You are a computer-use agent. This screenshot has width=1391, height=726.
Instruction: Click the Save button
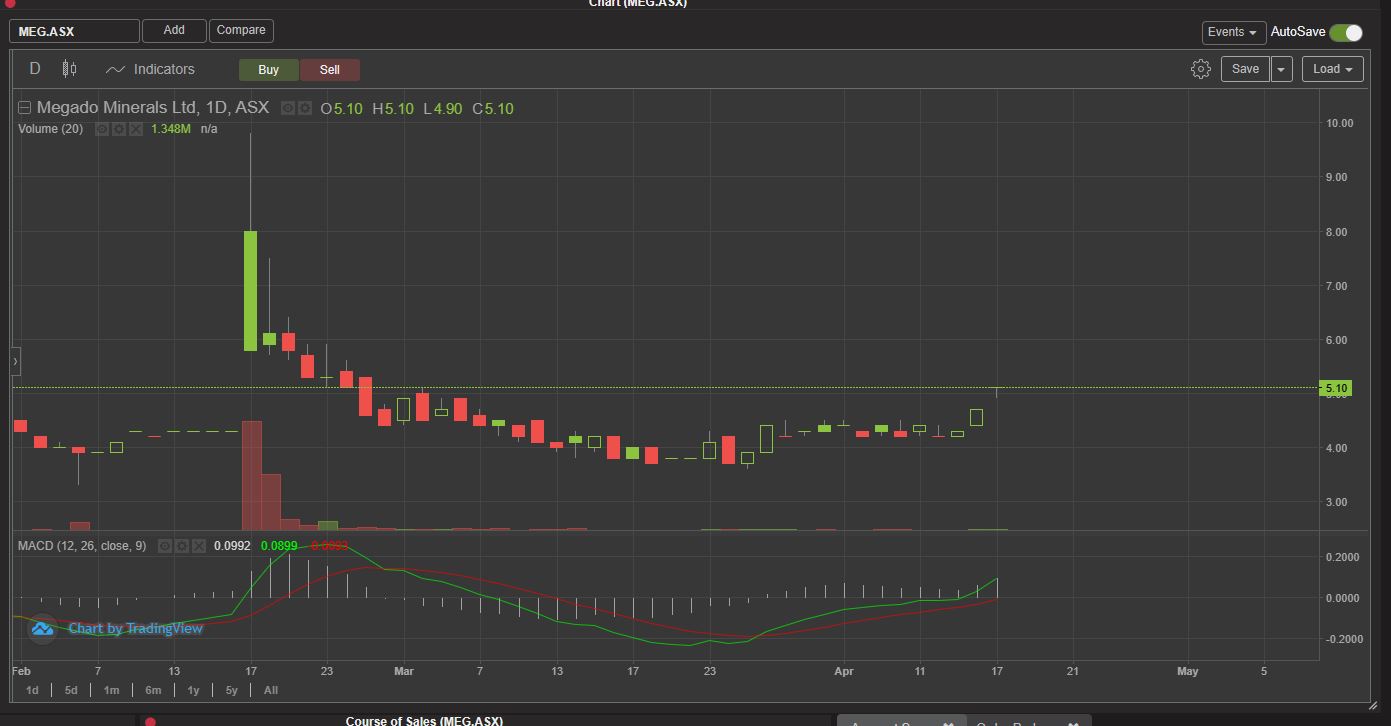click(1245, 69)
